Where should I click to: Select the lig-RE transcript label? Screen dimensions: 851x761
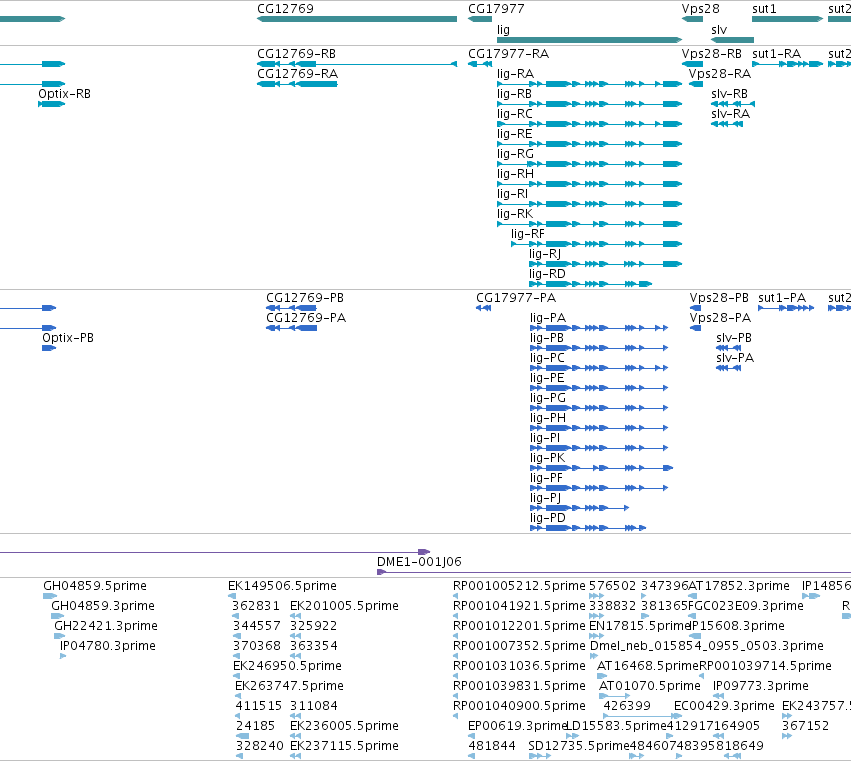point(515,134)
